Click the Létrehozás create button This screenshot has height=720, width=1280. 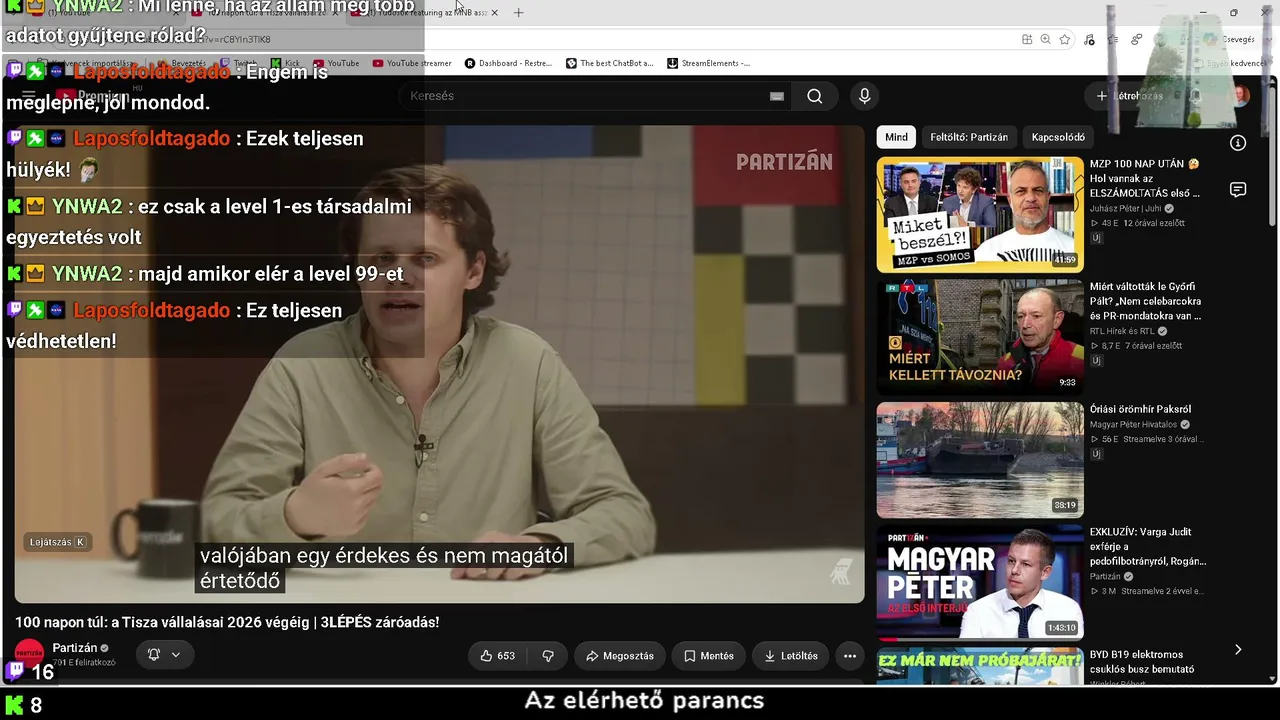pyautogui.click(x=1129, y=96)
